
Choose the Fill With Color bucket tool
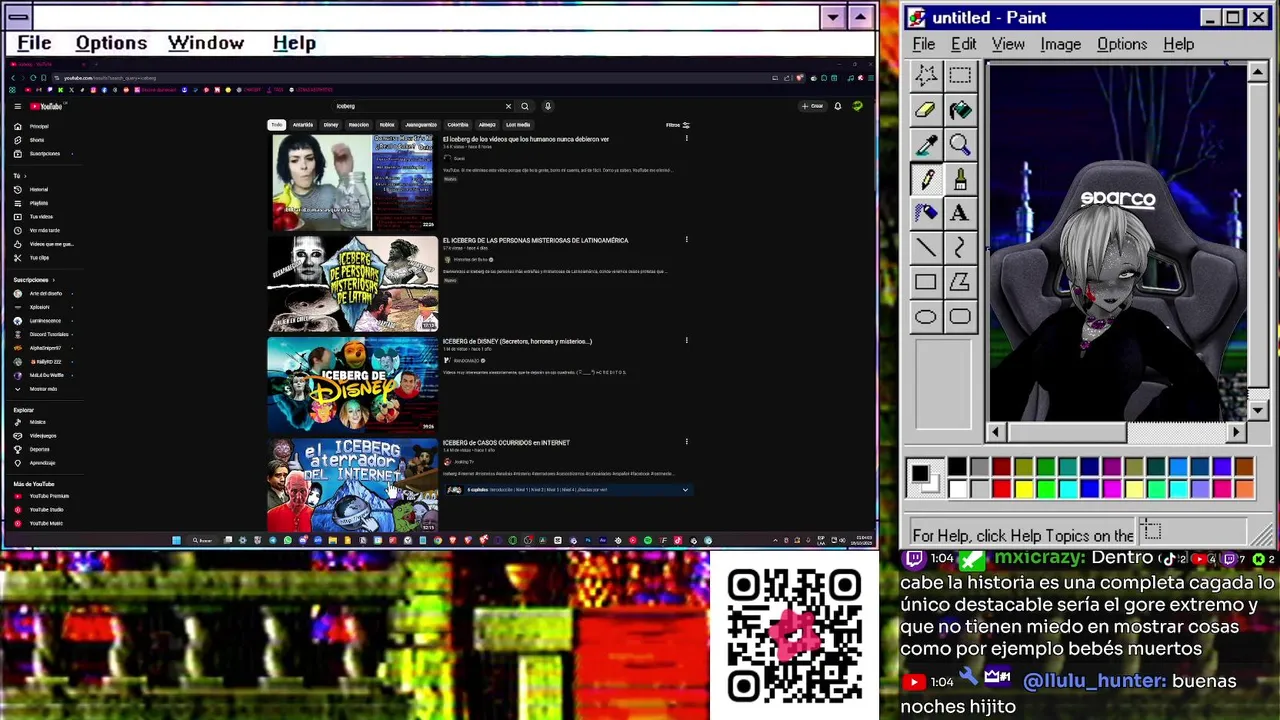click(x=960, y=111)
